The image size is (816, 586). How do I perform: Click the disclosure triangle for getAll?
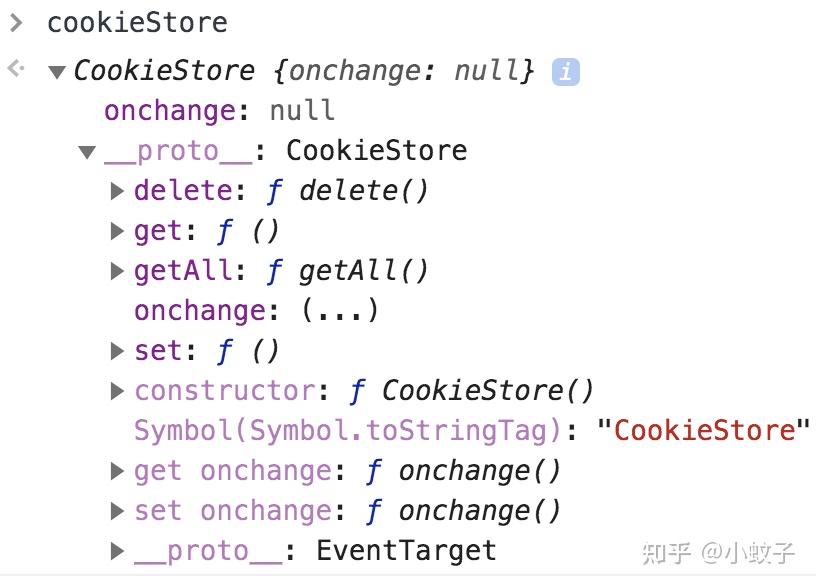point(118,270)
